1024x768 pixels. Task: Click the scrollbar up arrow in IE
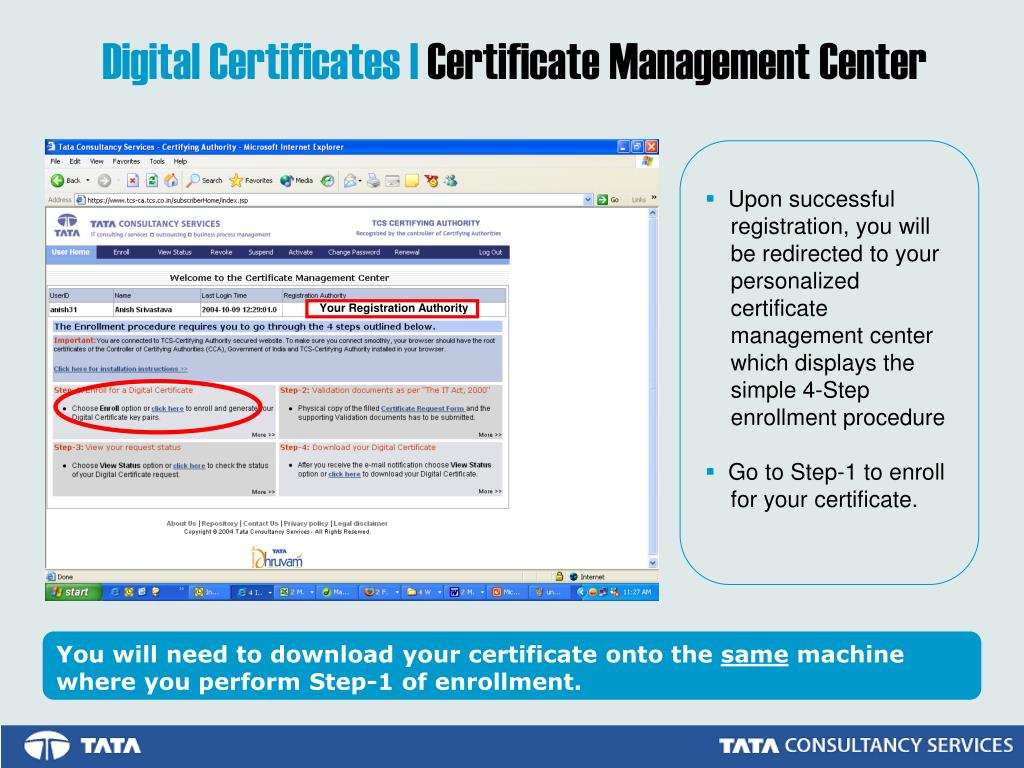(652, 214)
